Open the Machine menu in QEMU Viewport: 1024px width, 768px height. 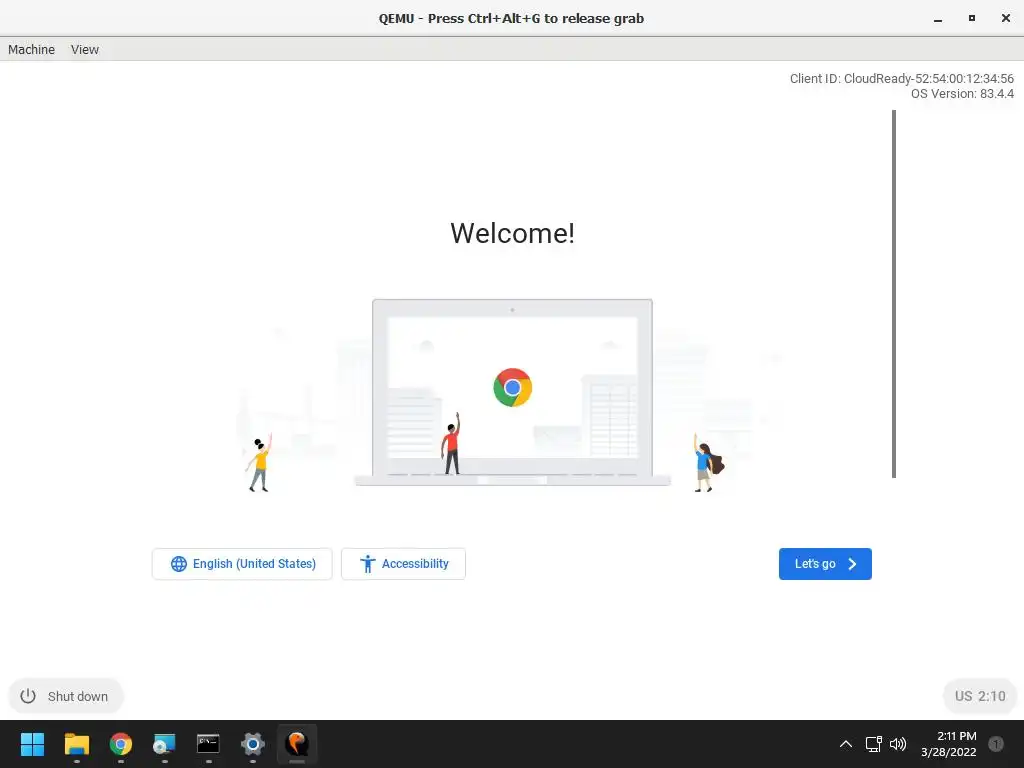31,50
